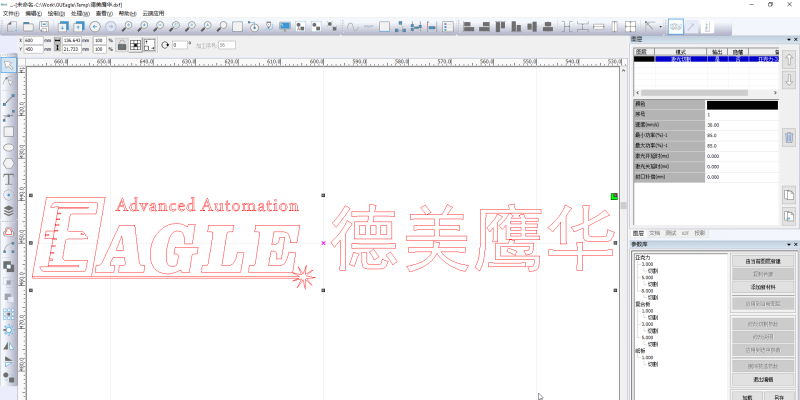This screenshot has height=400, width=800.
Task: Select the Polygon drawing tool
Action: (x=9, y=163)
